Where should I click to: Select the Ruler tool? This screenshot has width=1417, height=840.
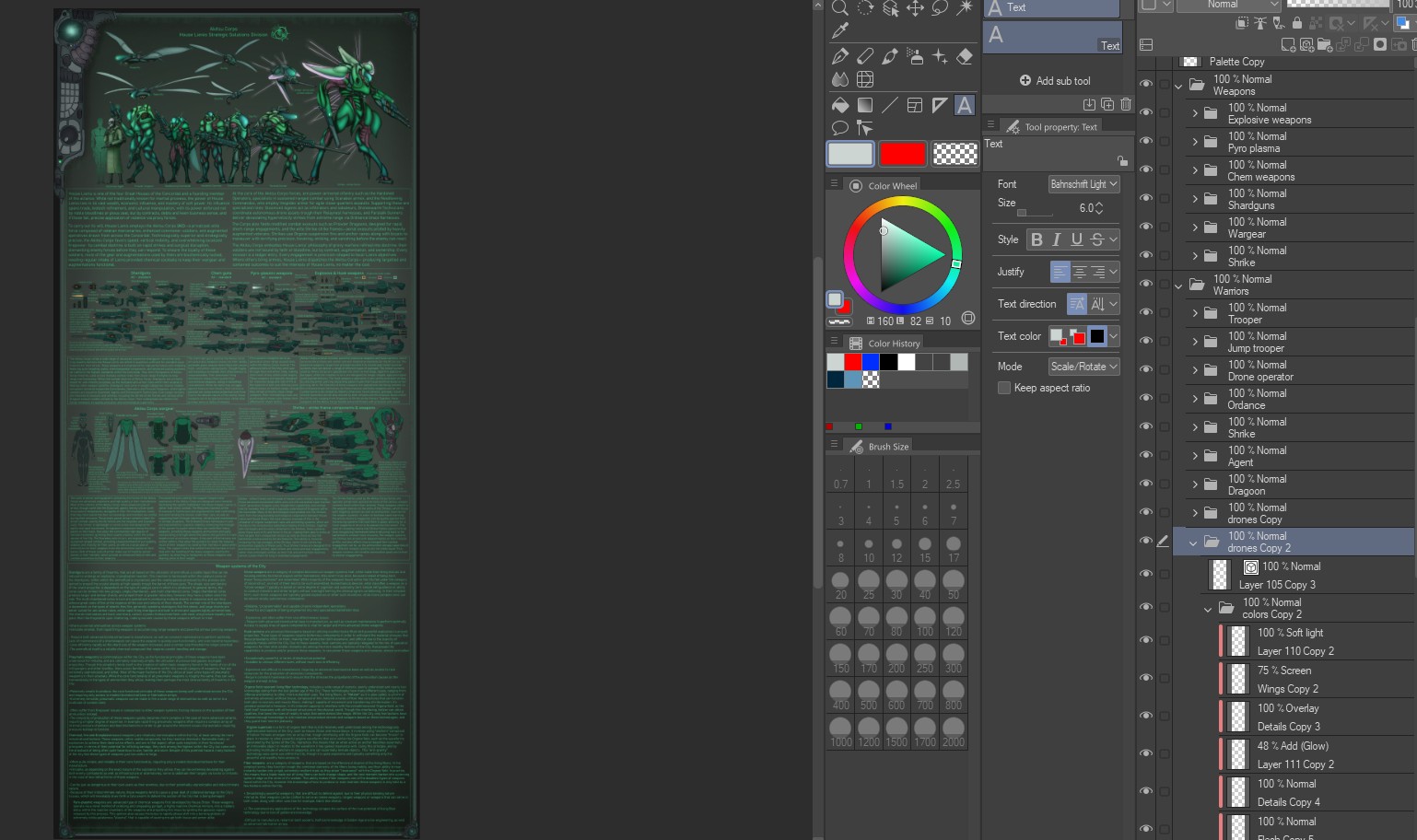[x=940, y=105]
